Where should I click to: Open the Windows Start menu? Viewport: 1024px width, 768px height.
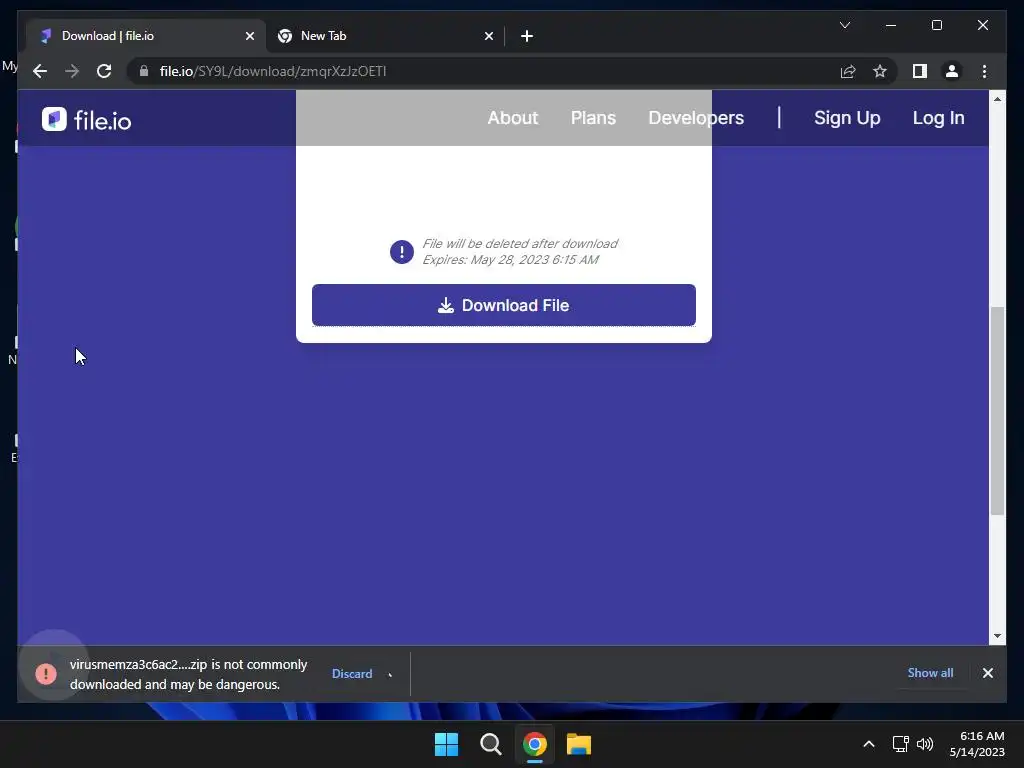click(447, 744)
